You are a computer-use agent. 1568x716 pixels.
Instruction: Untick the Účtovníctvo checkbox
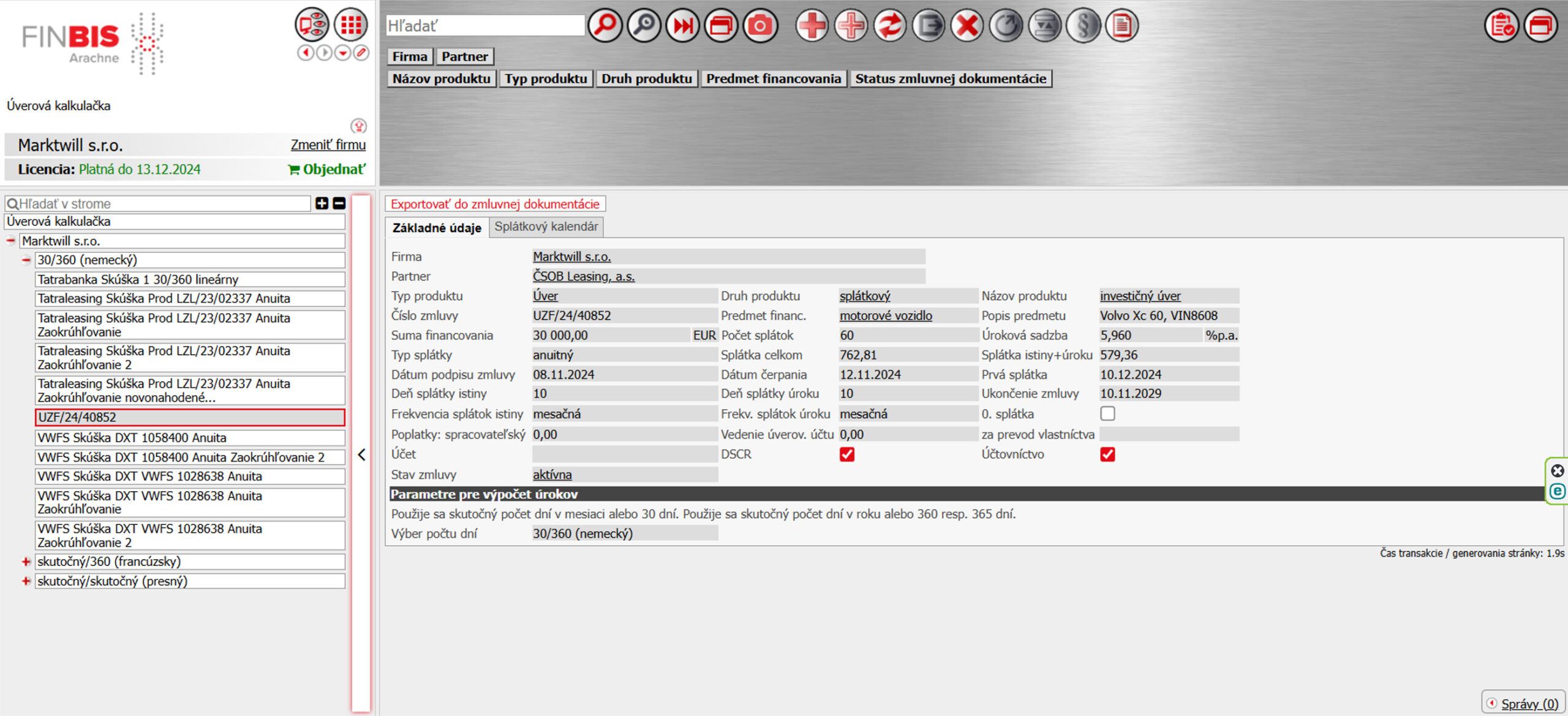1107,454
